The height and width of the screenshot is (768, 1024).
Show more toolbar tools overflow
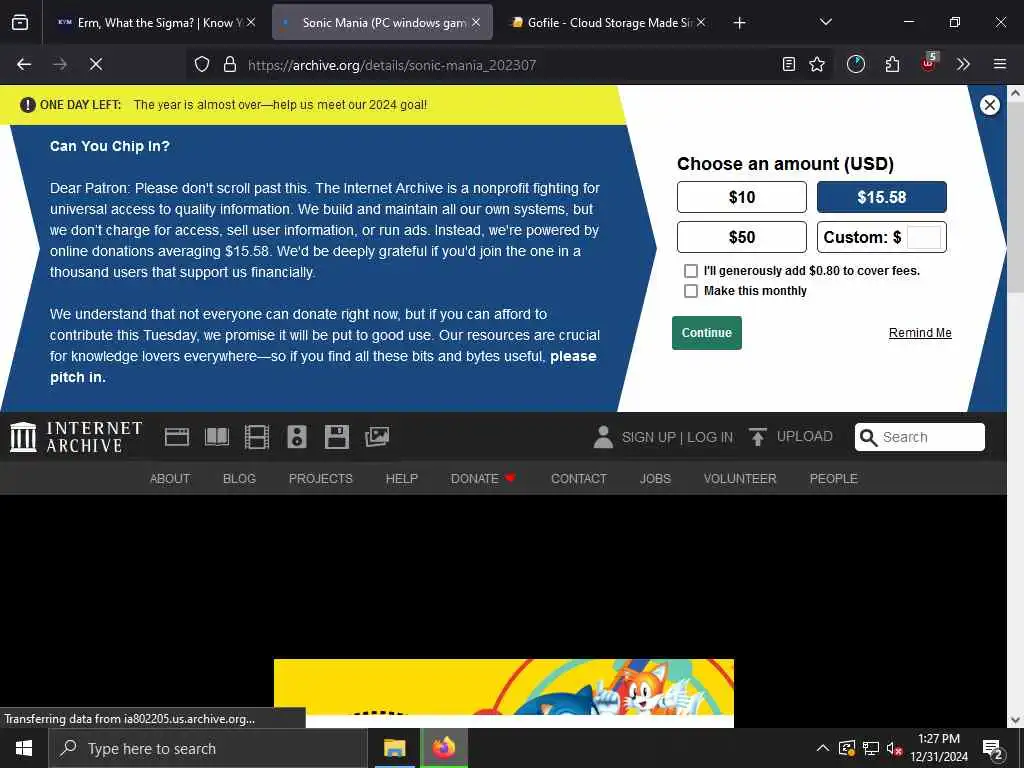(x=963, y=64)
